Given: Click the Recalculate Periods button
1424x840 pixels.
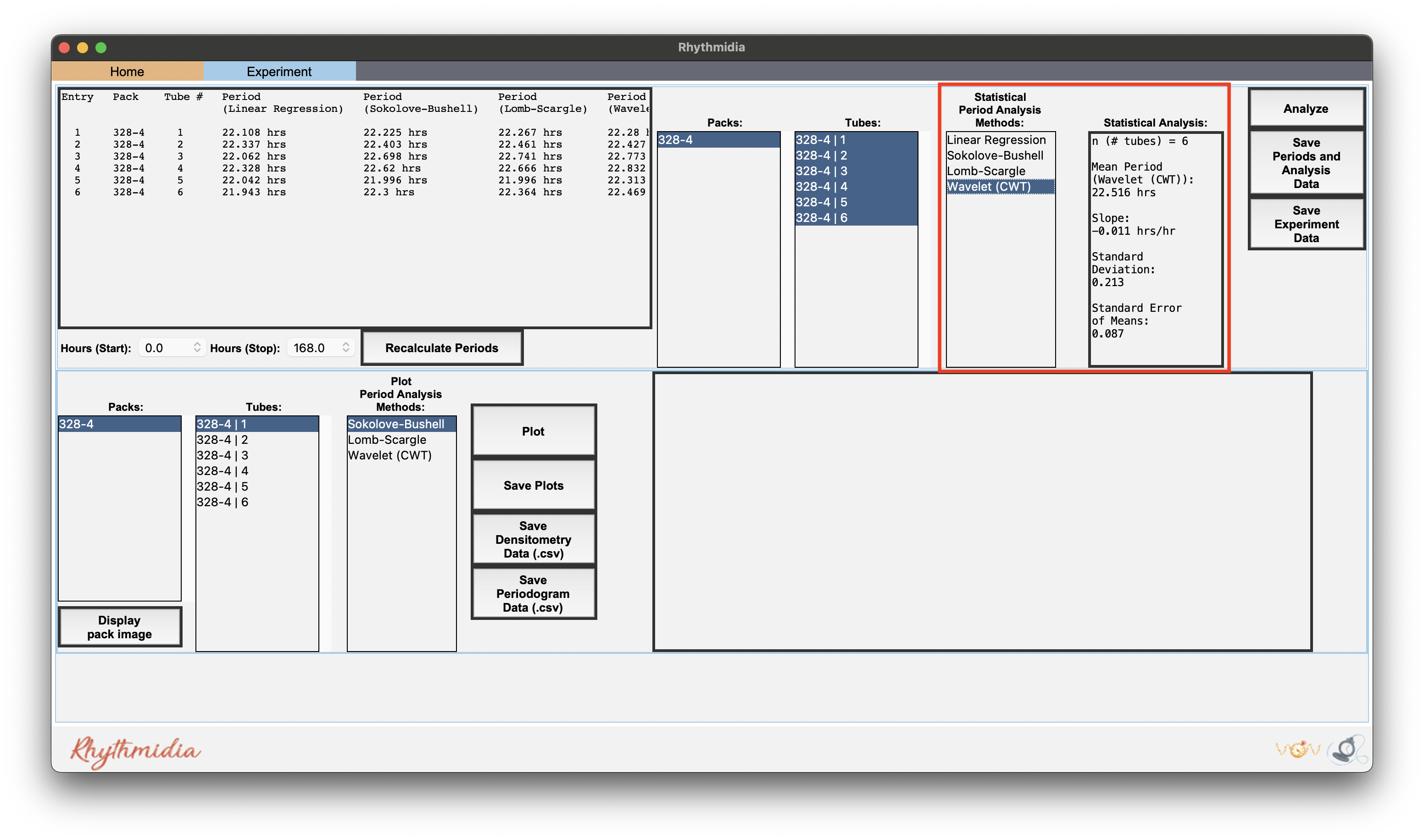Looking at the screenshot, I should [442, 348].
